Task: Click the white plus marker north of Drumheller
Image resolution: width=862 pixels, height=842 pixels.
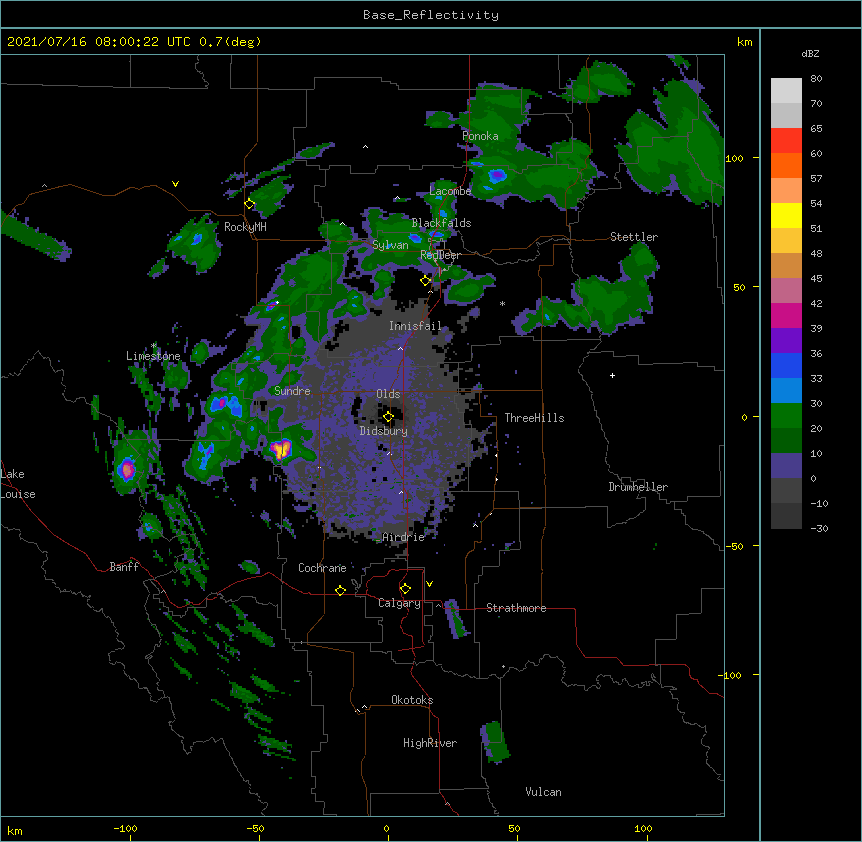Action: click(x=612, y=375)
